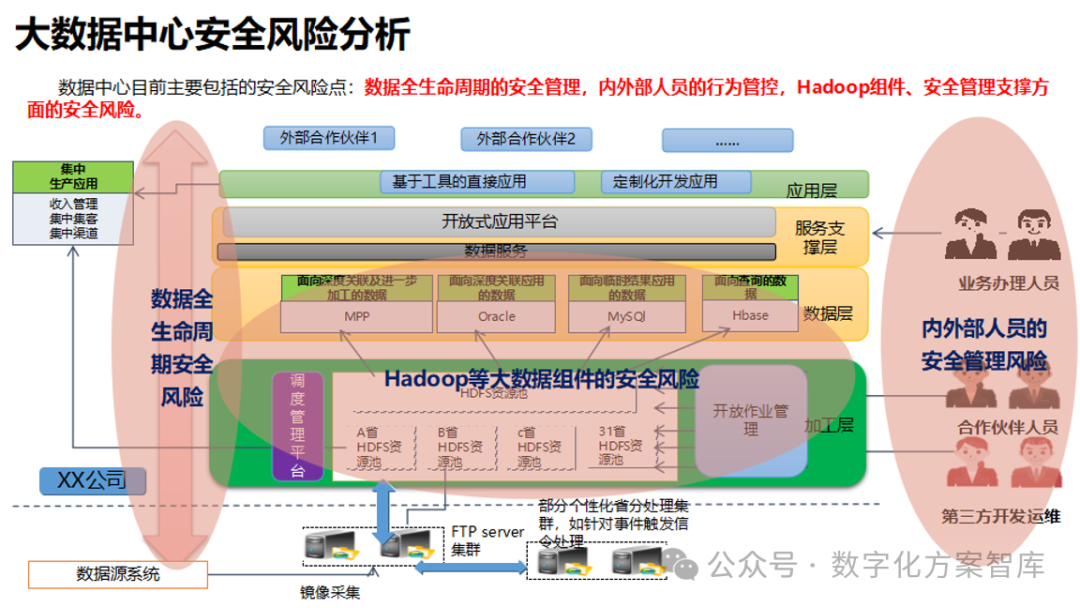Click the FTP server icon under the blue vertical arrow

407,545
